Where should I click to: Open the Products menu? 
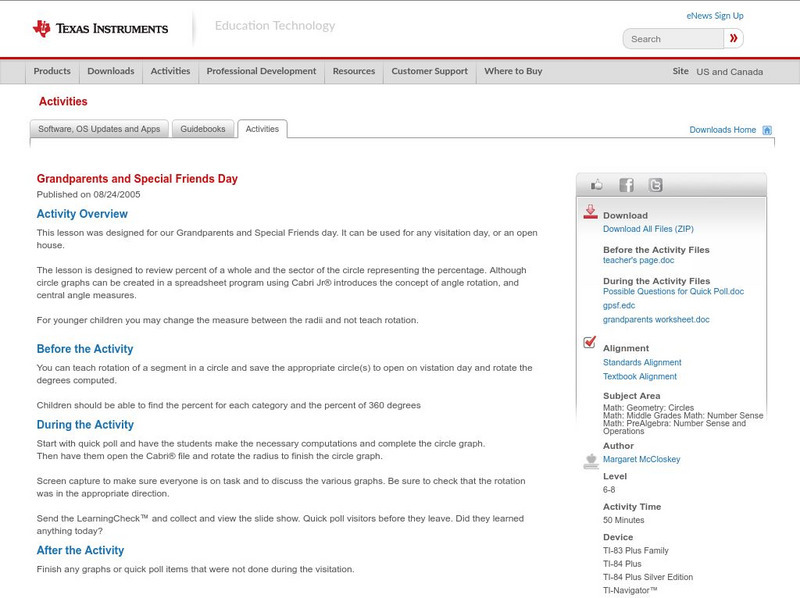tap(52, 71)
